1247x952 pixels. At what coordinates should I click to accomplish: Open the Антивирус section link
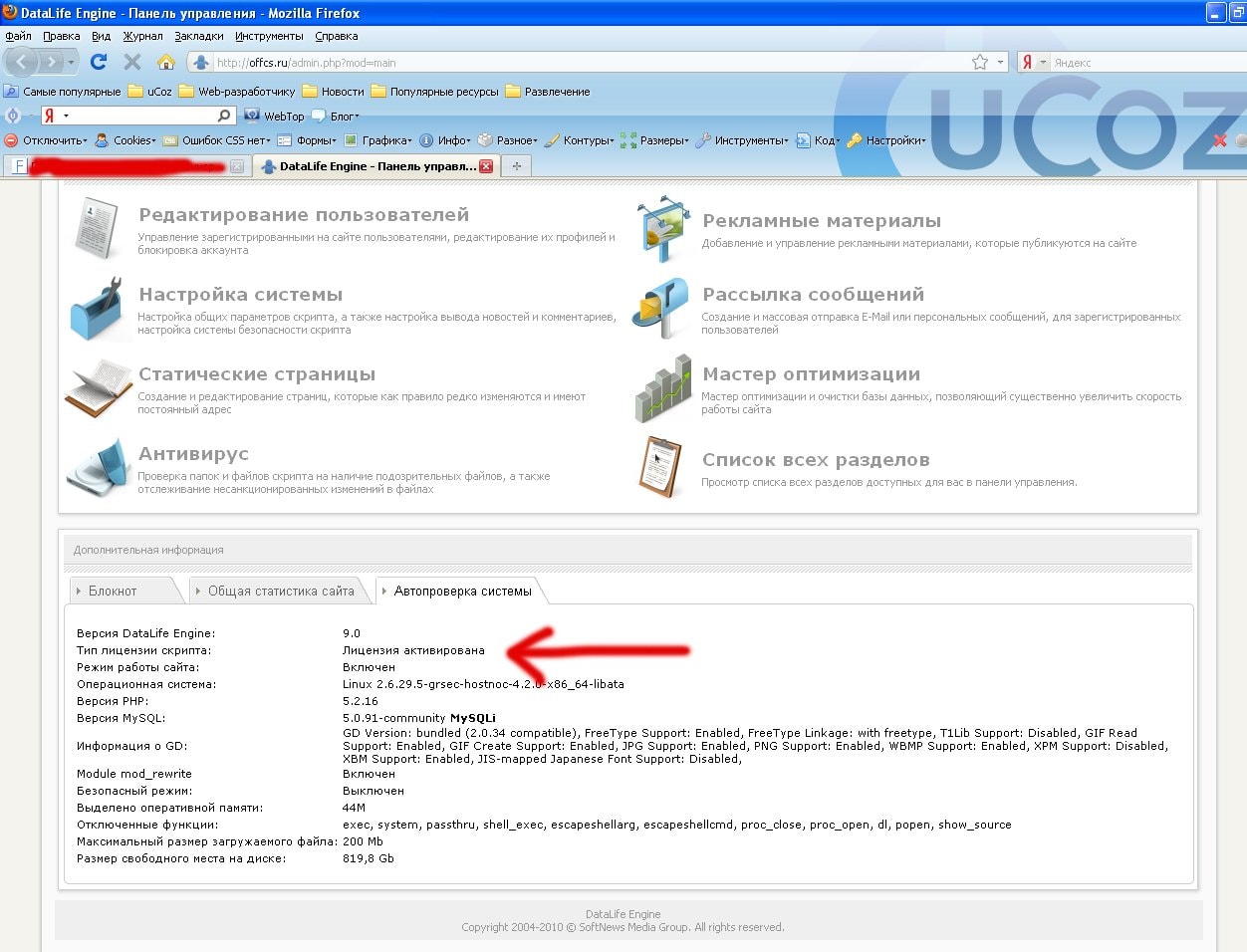pyautogui.click(x=193, y=454)
